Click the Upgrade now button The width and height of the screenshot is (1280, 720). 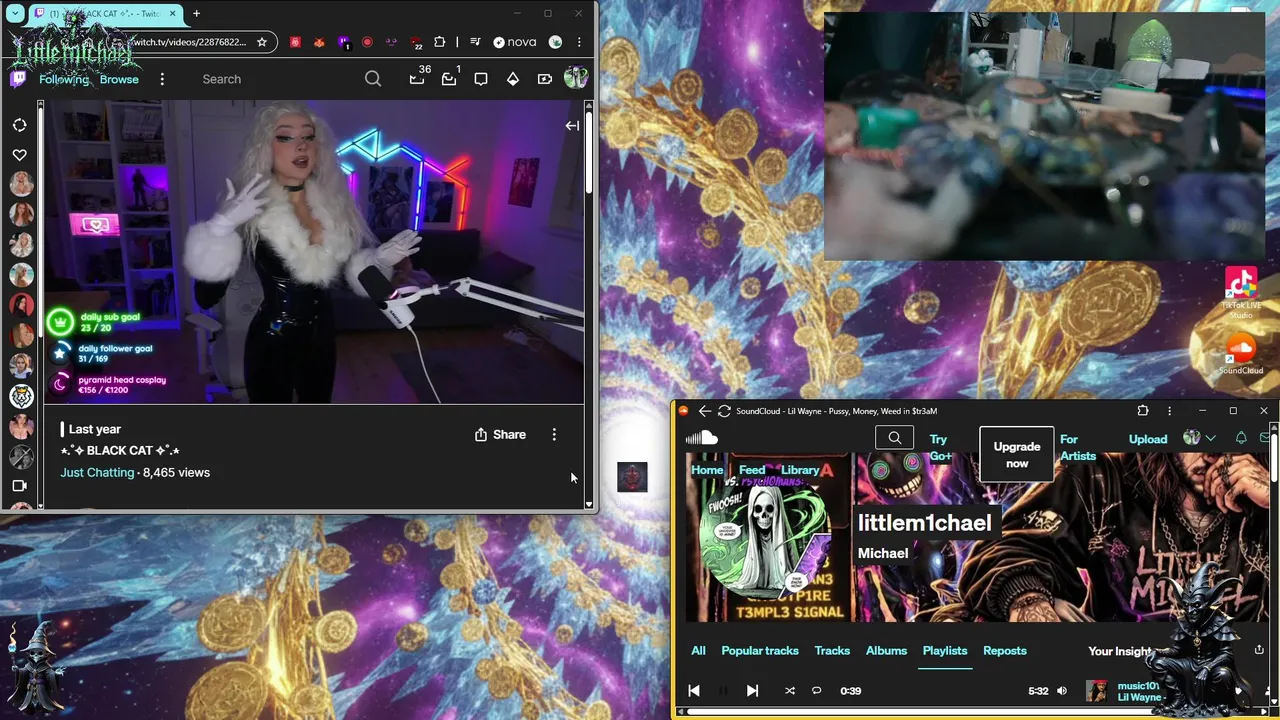coord(1017,455)
